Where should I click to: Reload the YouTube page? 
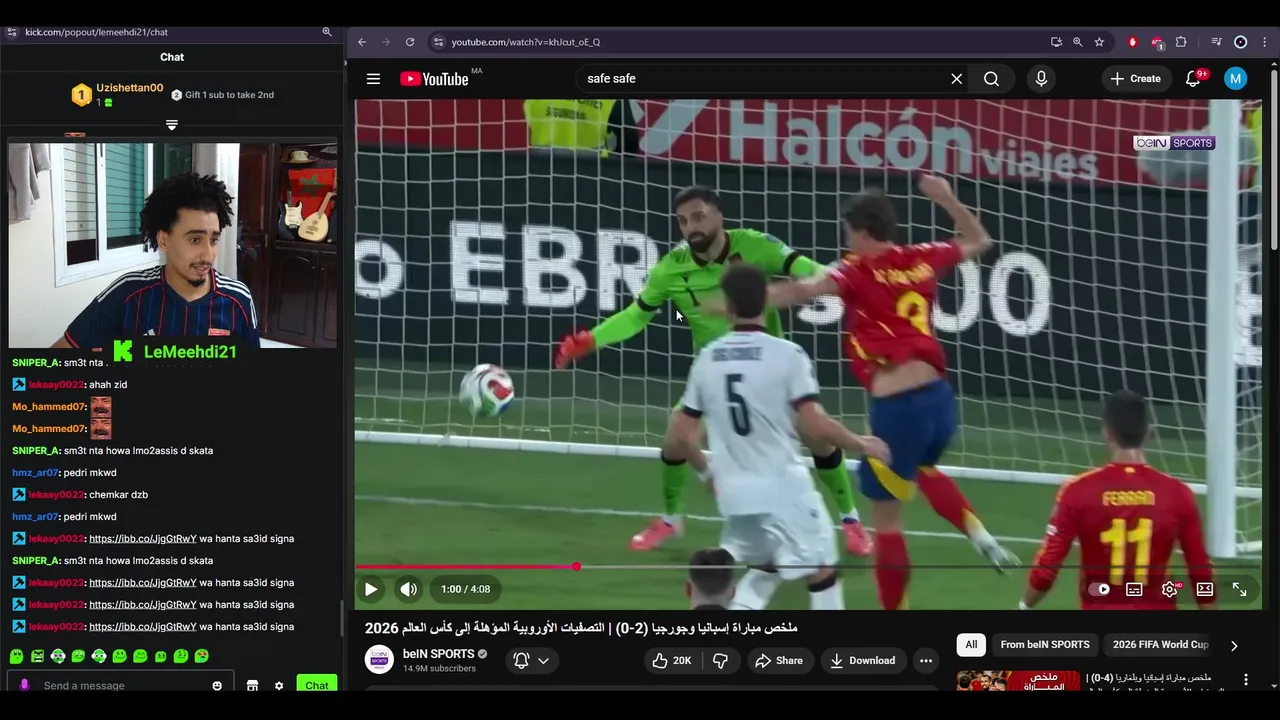pos(410,42)
